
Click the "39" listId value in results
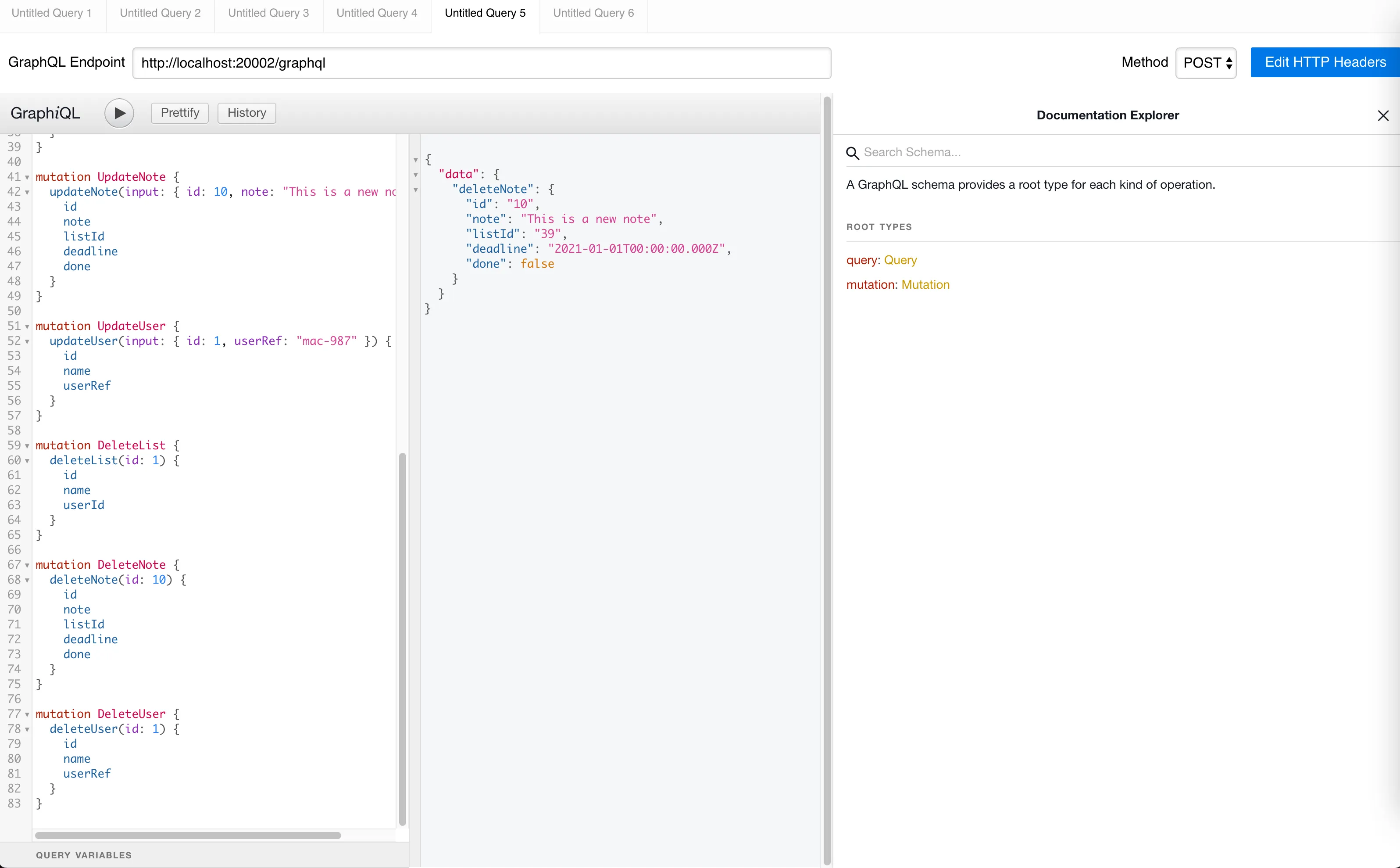[x=547, y=233]
